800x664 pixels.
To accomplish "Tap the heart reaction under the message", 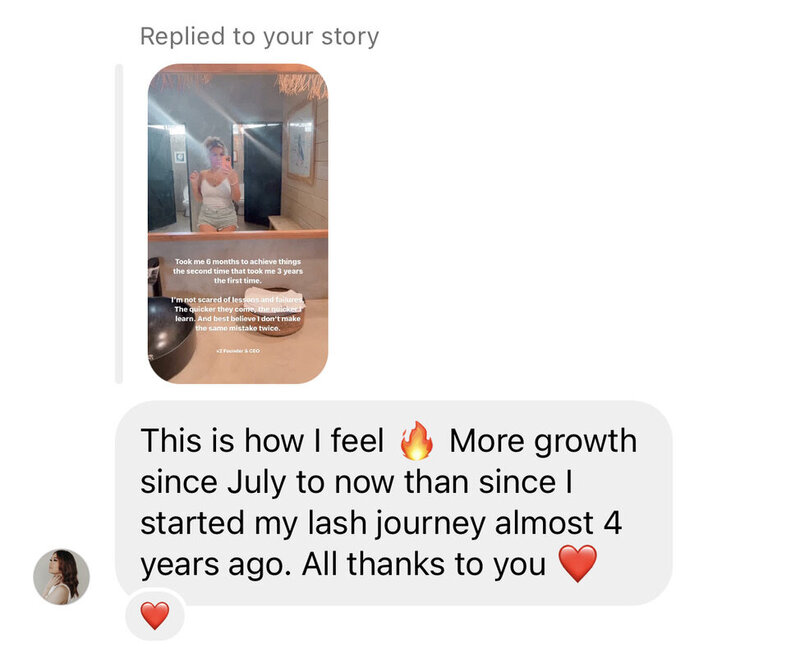I will (155, 615).
